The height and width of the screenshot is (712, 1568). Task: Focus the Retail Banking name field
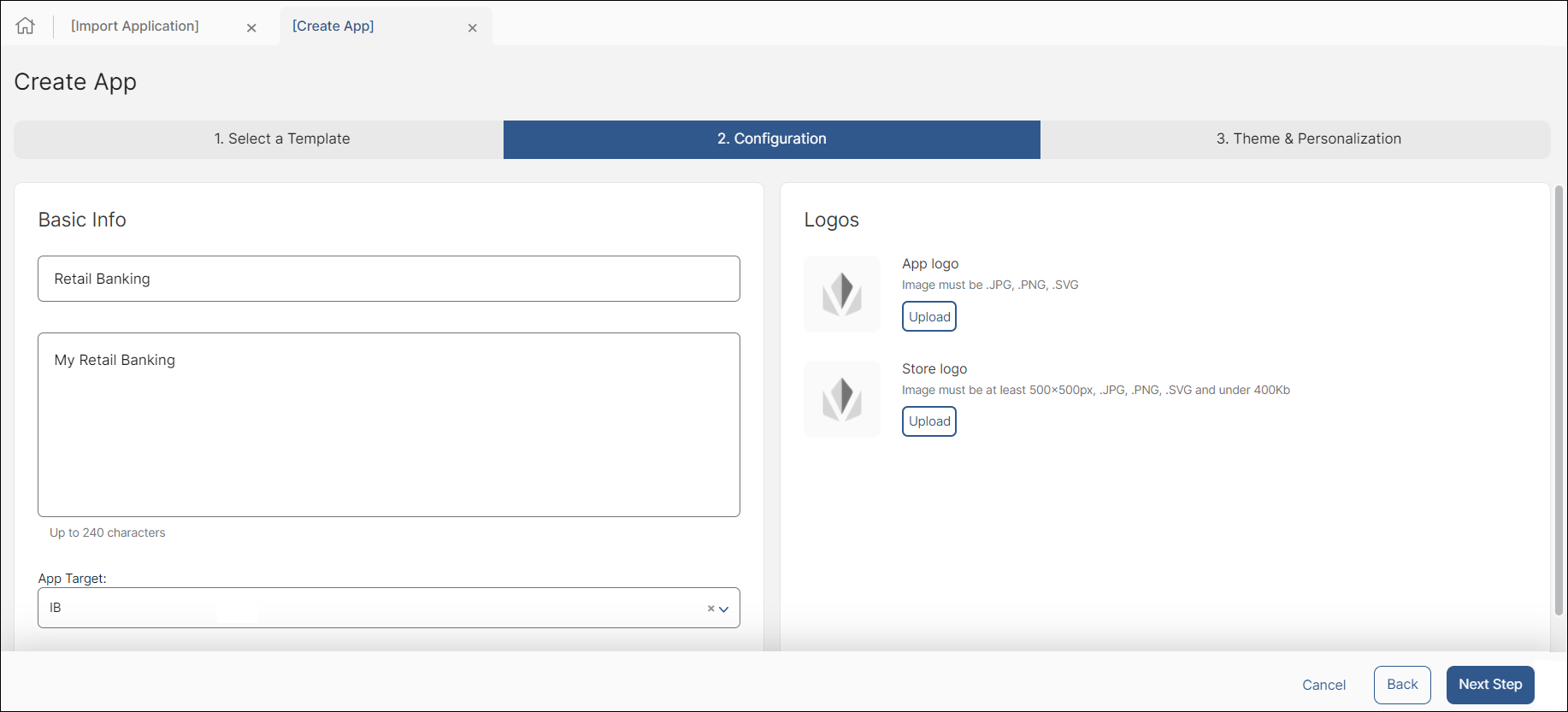(x=388, y=279)
